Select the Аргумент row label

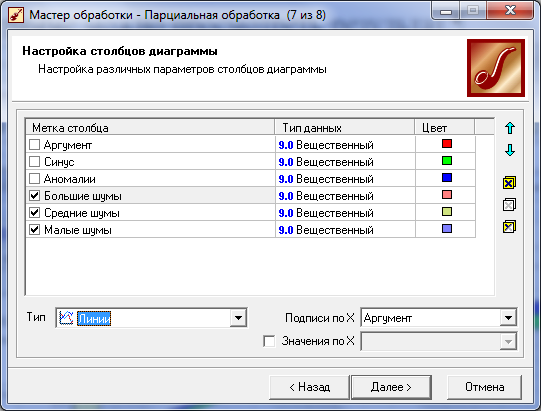click(x=68, y=145)
